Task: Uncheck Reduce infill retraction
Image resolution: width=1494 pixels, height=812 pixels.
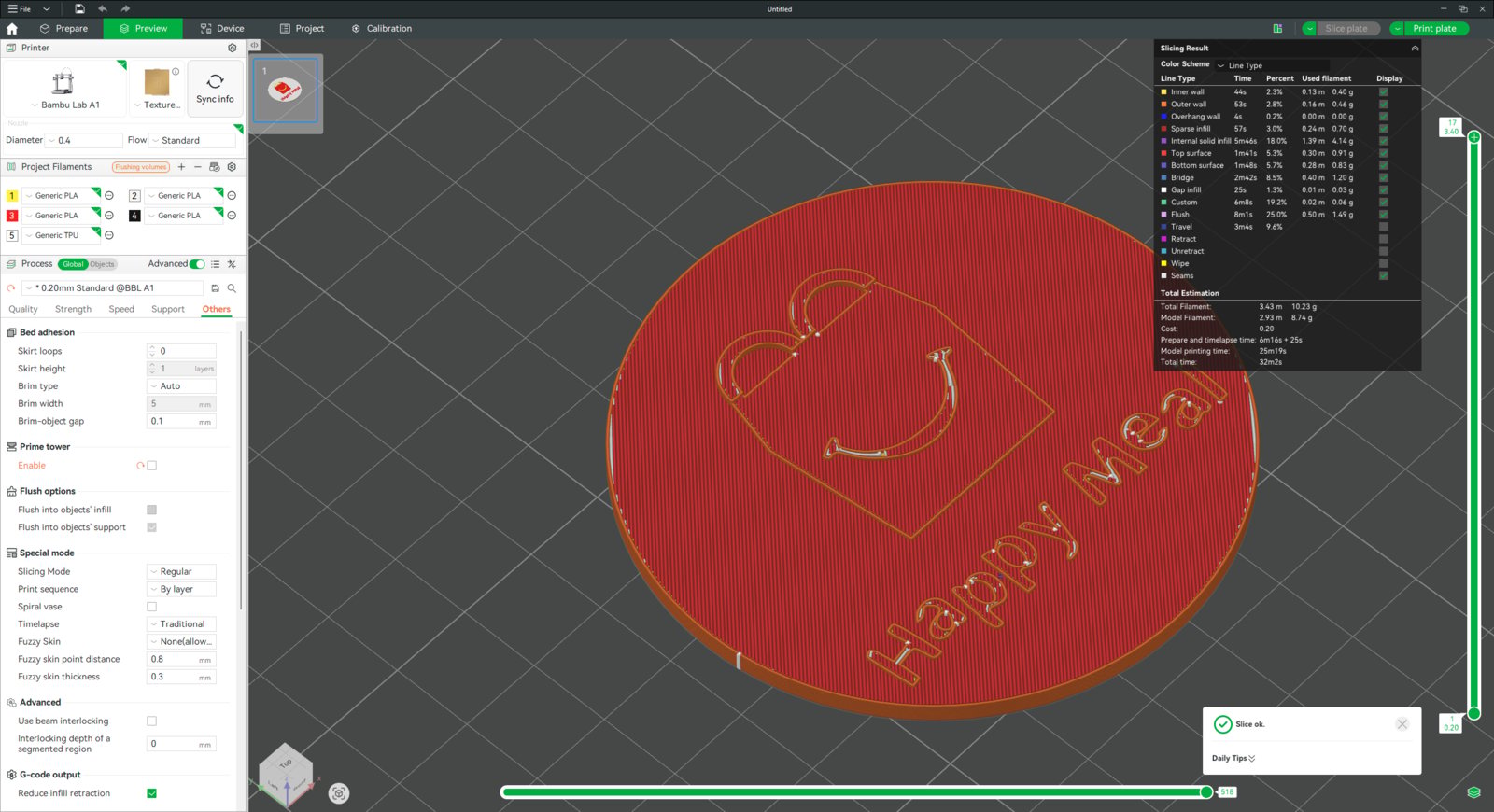Action: pyautogui.click(x=151, y=793)
